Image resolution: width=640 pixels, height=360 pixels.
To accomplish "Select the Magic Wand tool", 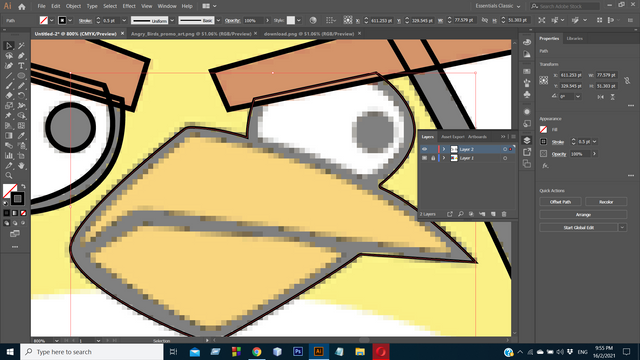I will point(21,45).
